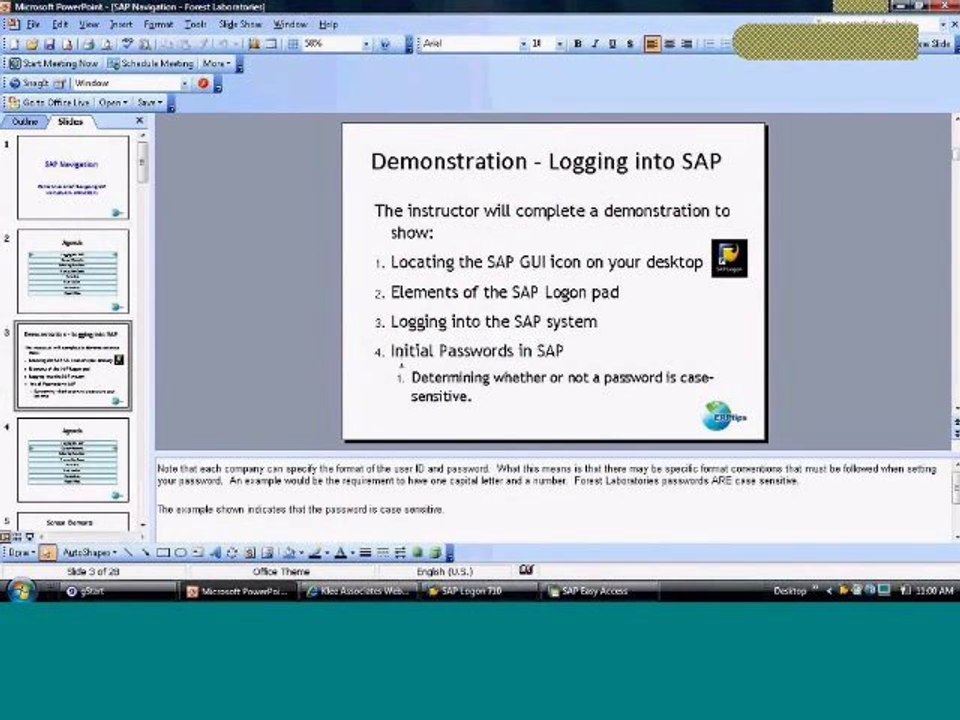Open the PowerPoint Help icon
The image size is (960, 720).
point(385,44)
